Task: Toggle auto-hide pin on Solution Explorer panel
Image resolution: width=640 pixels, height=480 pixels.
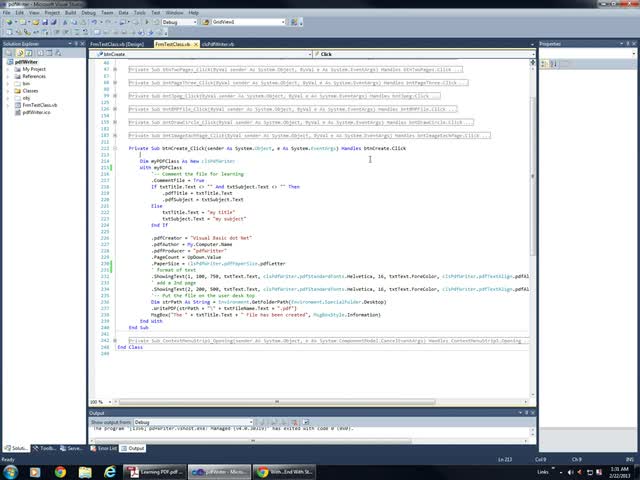Action: tap(76, 44)
